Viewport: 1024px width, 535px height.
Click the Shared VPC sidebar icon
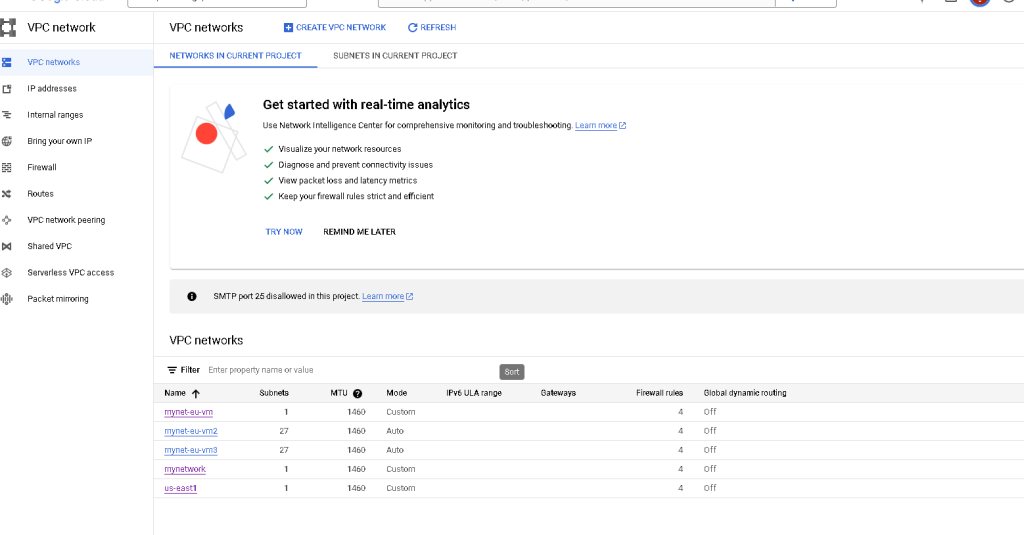point(7,246)
